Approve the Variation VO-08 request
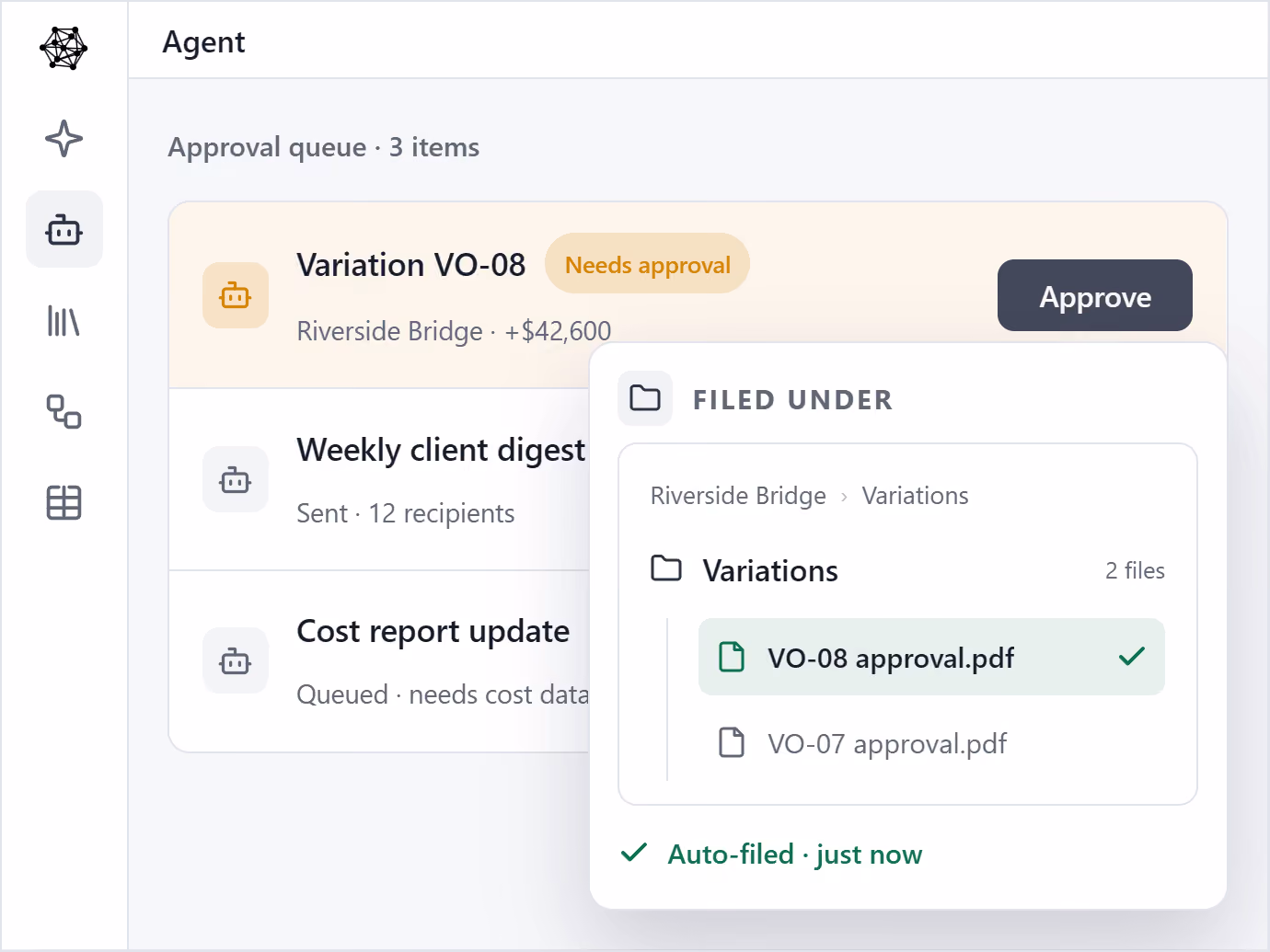 1095,295
